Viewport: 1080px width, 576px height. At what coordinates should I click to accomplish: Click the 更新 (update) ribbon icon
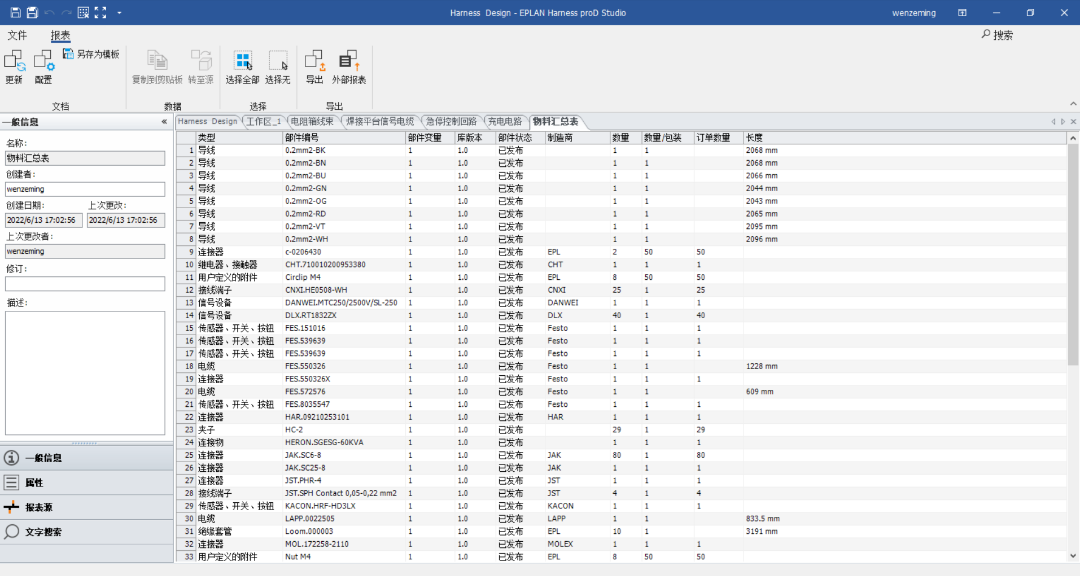(14, 67)
